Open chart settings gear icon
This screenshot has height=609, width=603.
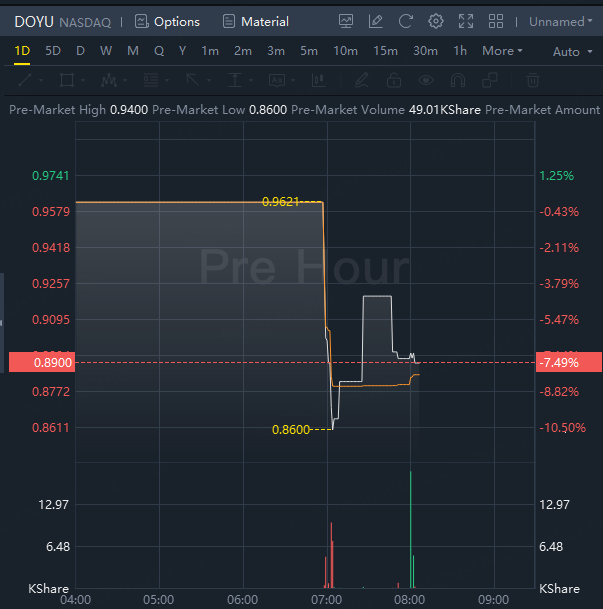tap(436, 21)
